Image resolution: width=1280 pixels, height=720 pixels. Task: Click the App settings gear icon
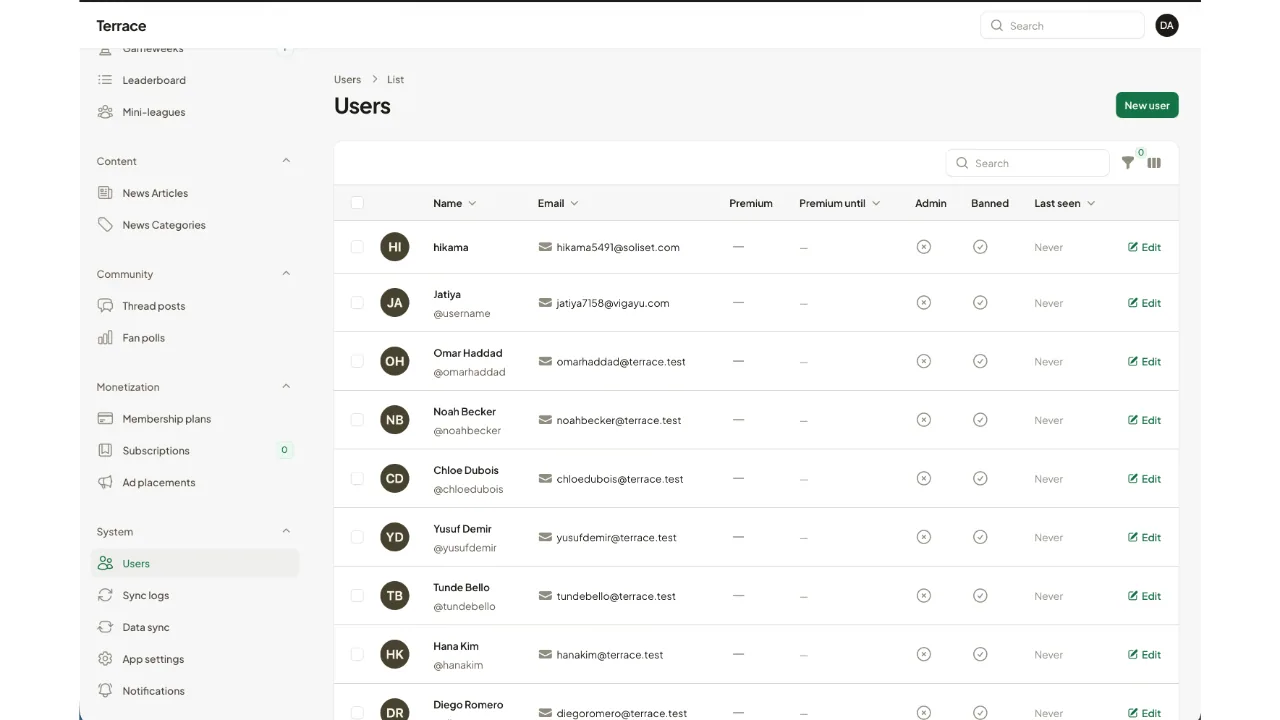pyautogui.click(x=105, y=659)
